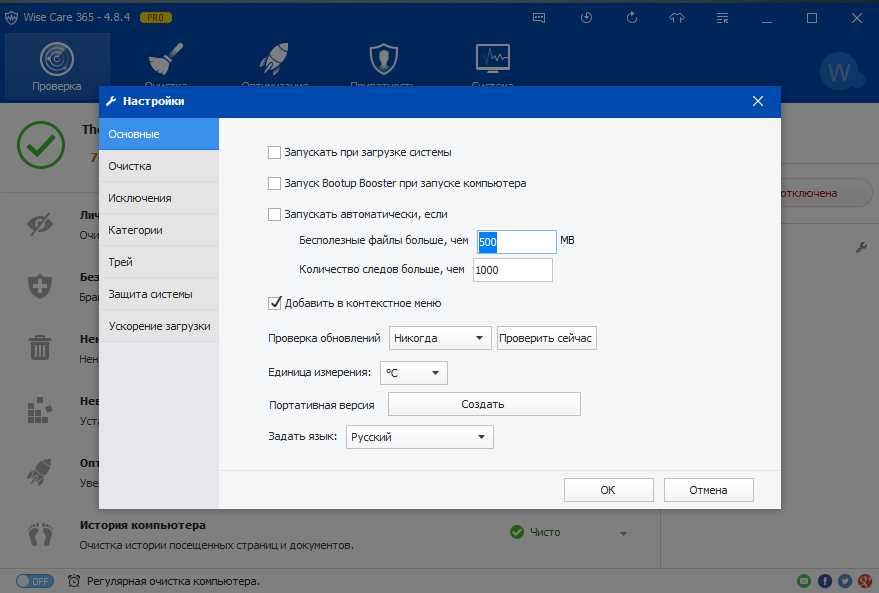Expand the Чисто dropdown arrow in history row

pos(623,534)
